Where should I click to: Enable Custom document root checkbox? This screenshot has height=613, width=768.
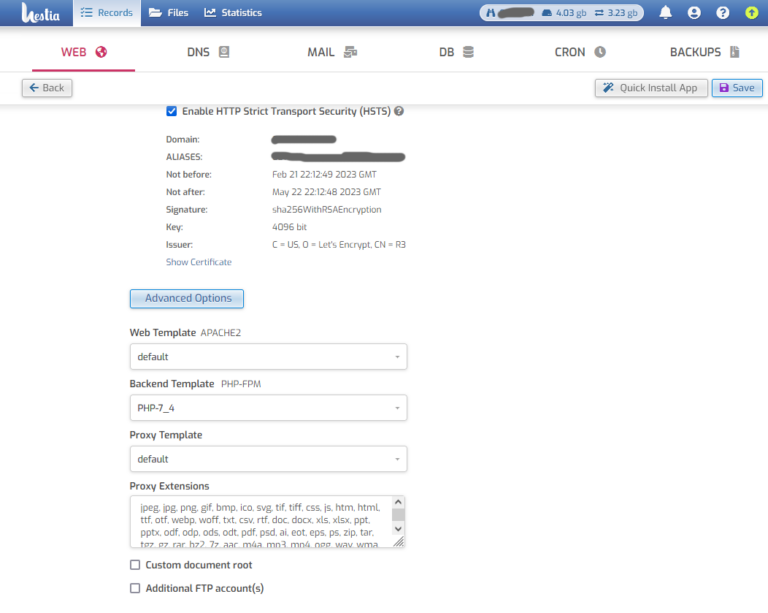[135, 565]
